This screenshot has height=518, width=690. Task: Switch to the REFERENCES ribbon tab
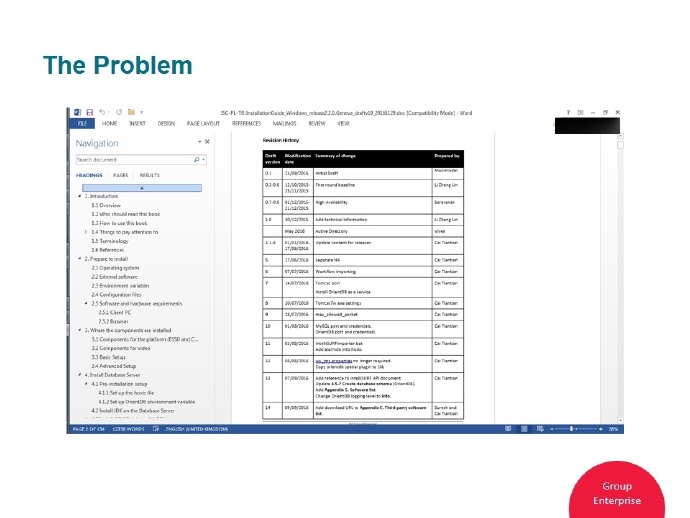[x=246, y=123]
